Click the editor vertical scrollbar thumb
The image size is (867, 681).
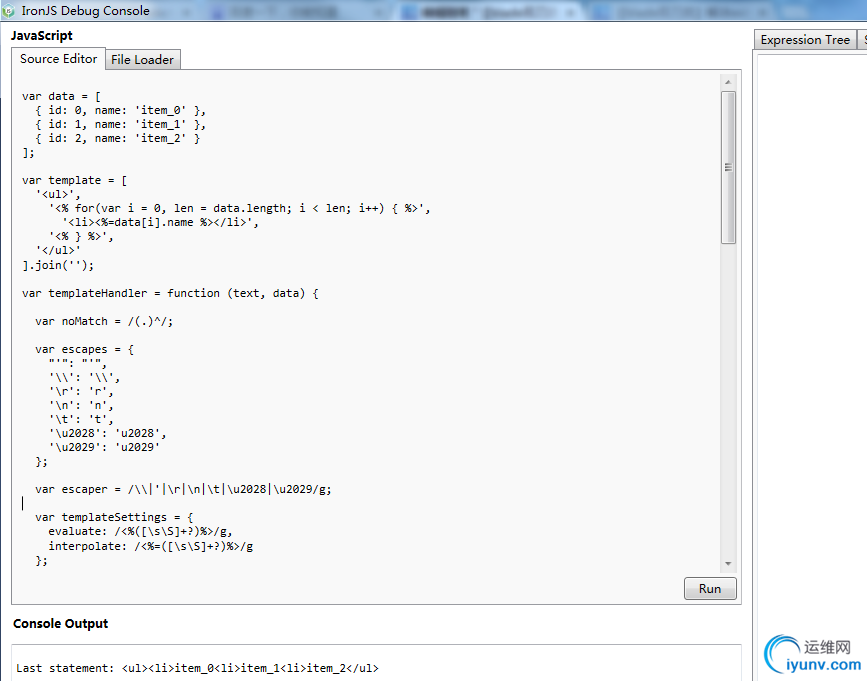(x=728, y=167)
